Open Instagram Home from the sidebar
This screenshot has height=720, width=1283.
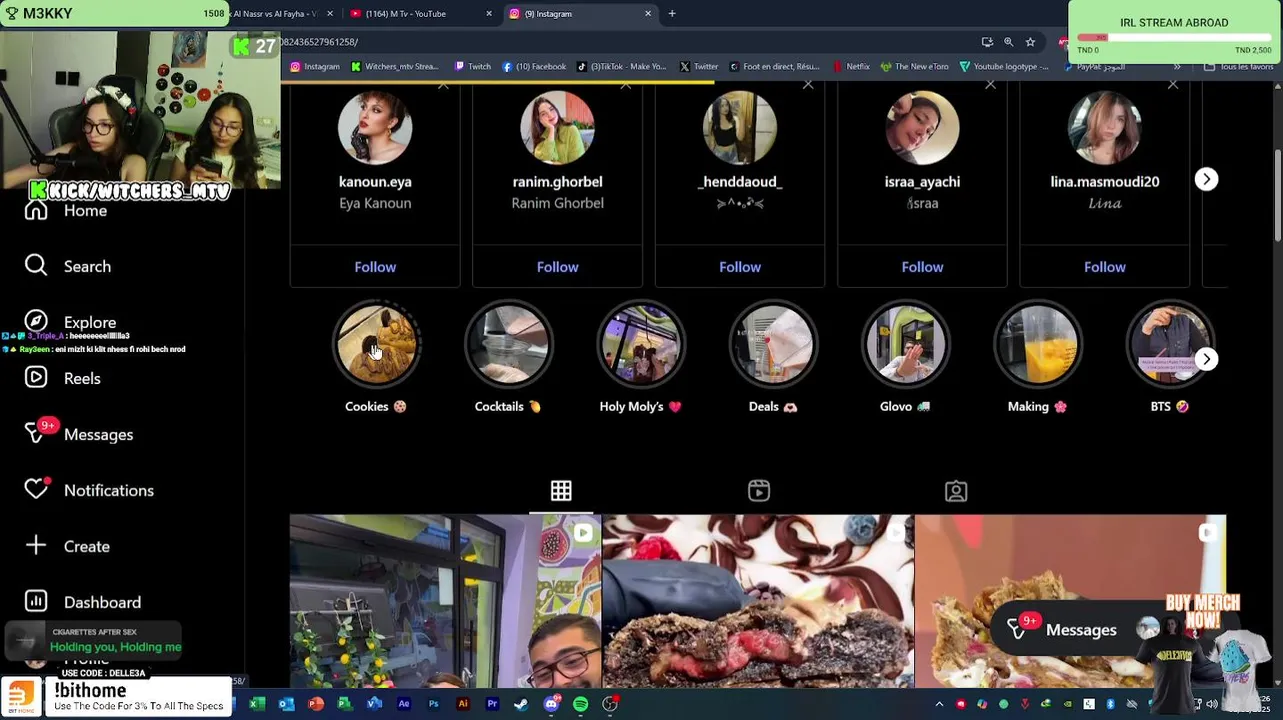[66, 210]
